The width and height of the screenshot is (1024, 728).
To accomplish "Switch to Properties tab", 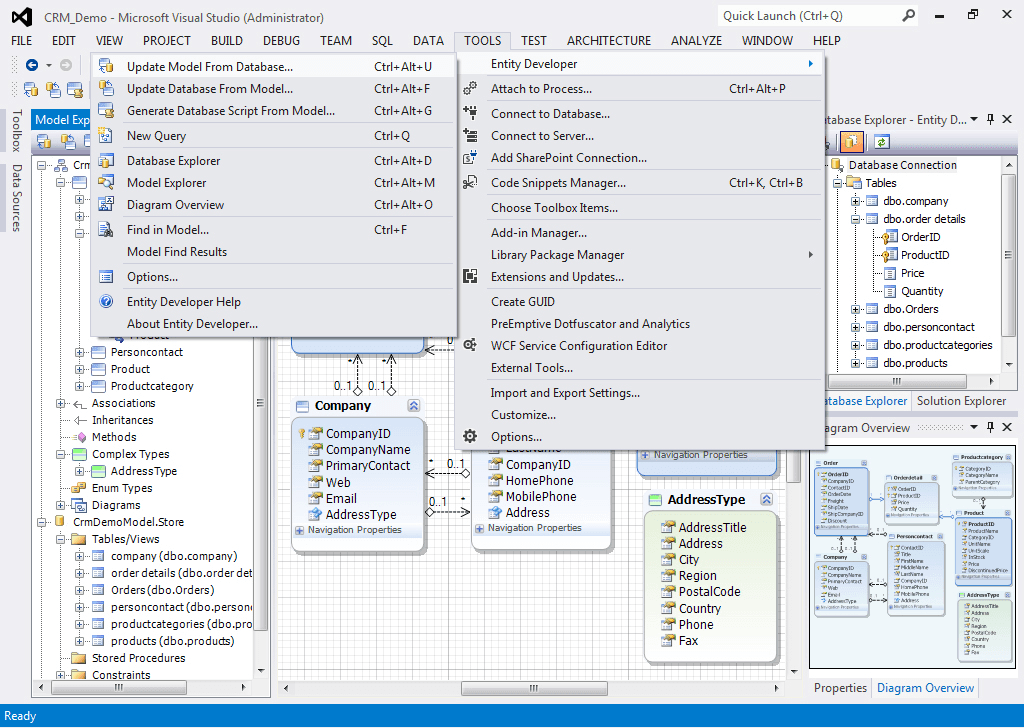I will click(840, 688).
